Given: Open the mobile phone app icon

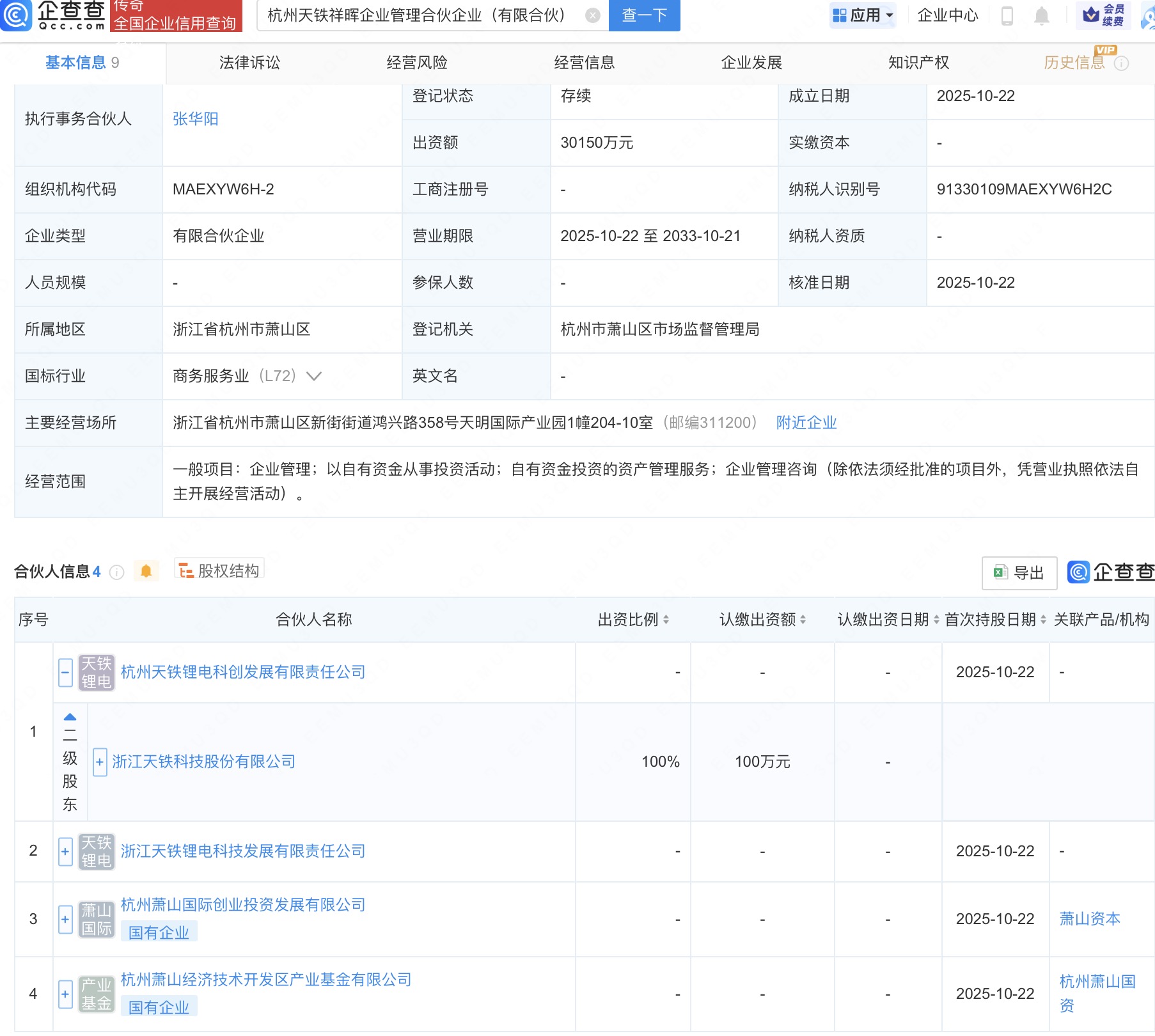Looking at the screenshot, I should pos(1007,15).
